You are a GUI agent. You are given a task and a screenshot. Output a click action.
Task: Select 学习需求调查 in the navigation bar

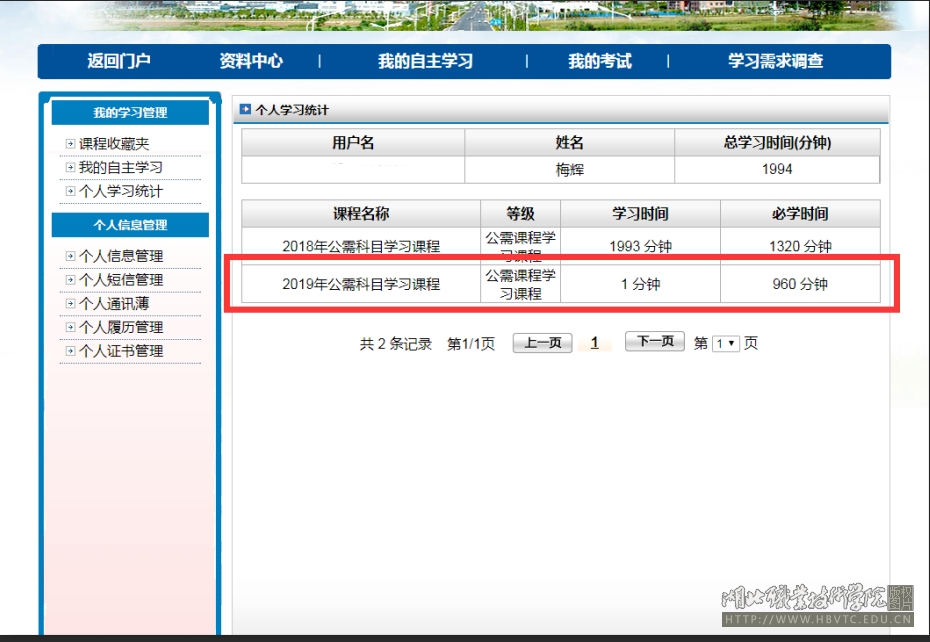(x=775, y=61)
